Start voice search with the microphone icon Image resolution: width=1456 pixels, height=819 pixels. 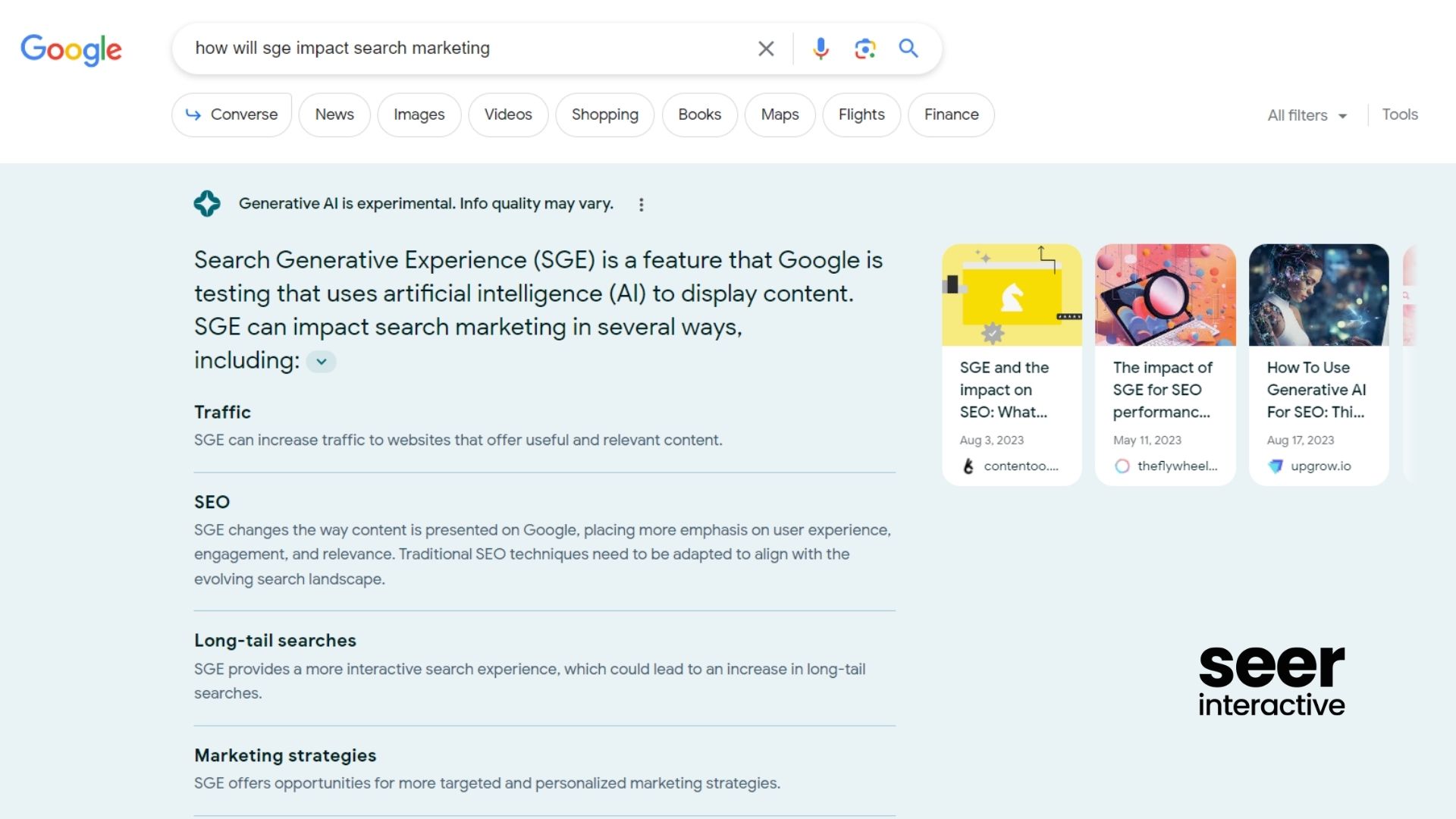point(820,49)
